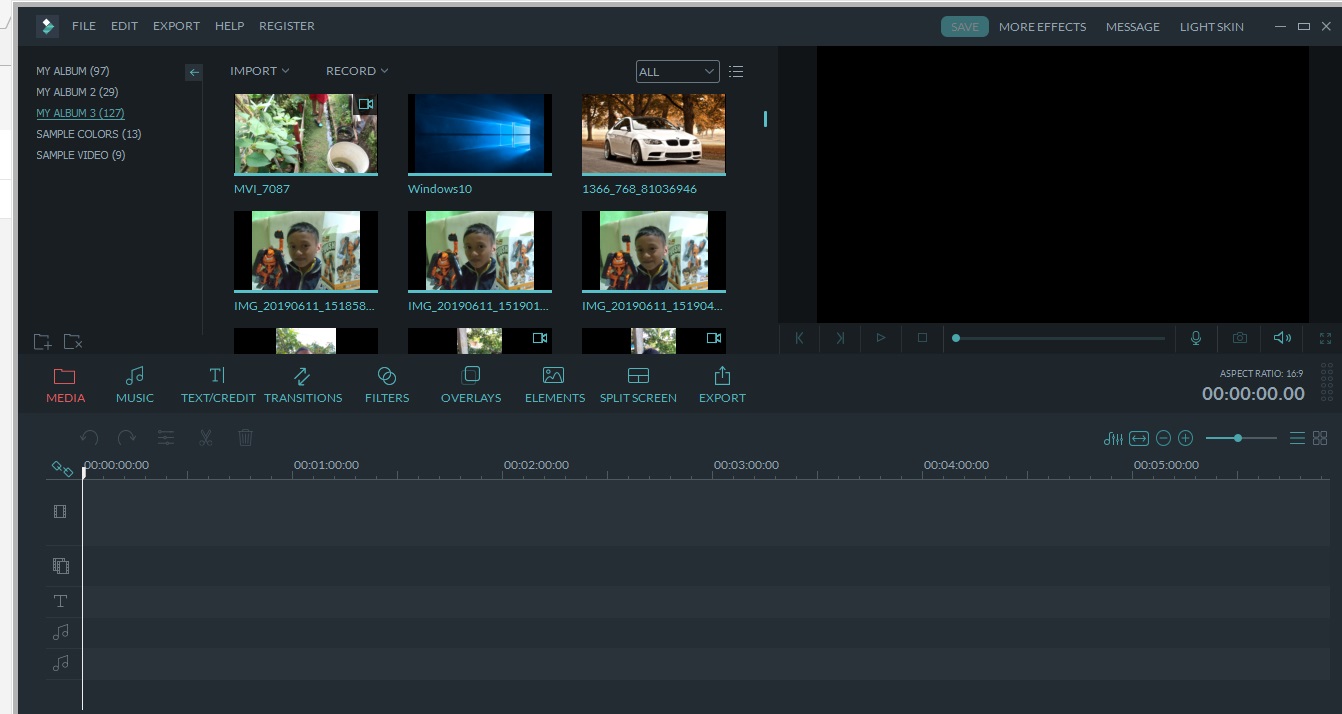Zoom in the timeline with plus

(1186, 438)
